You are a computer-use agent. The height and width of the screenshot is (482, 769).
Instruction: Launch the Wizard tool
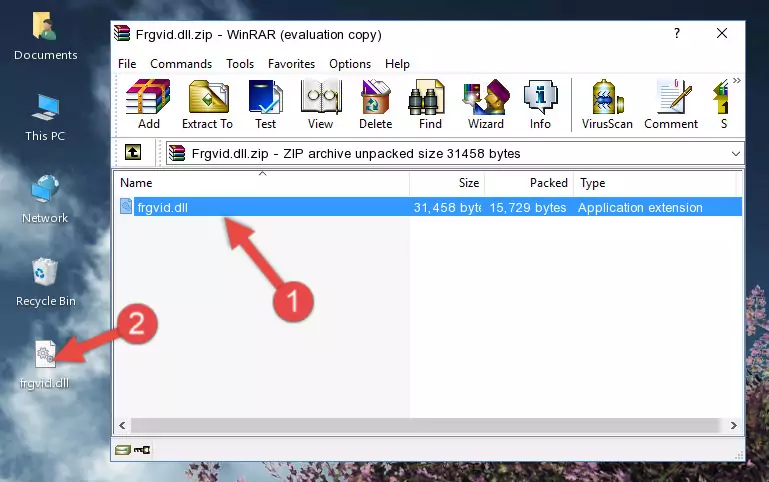(x=486, y=104)
